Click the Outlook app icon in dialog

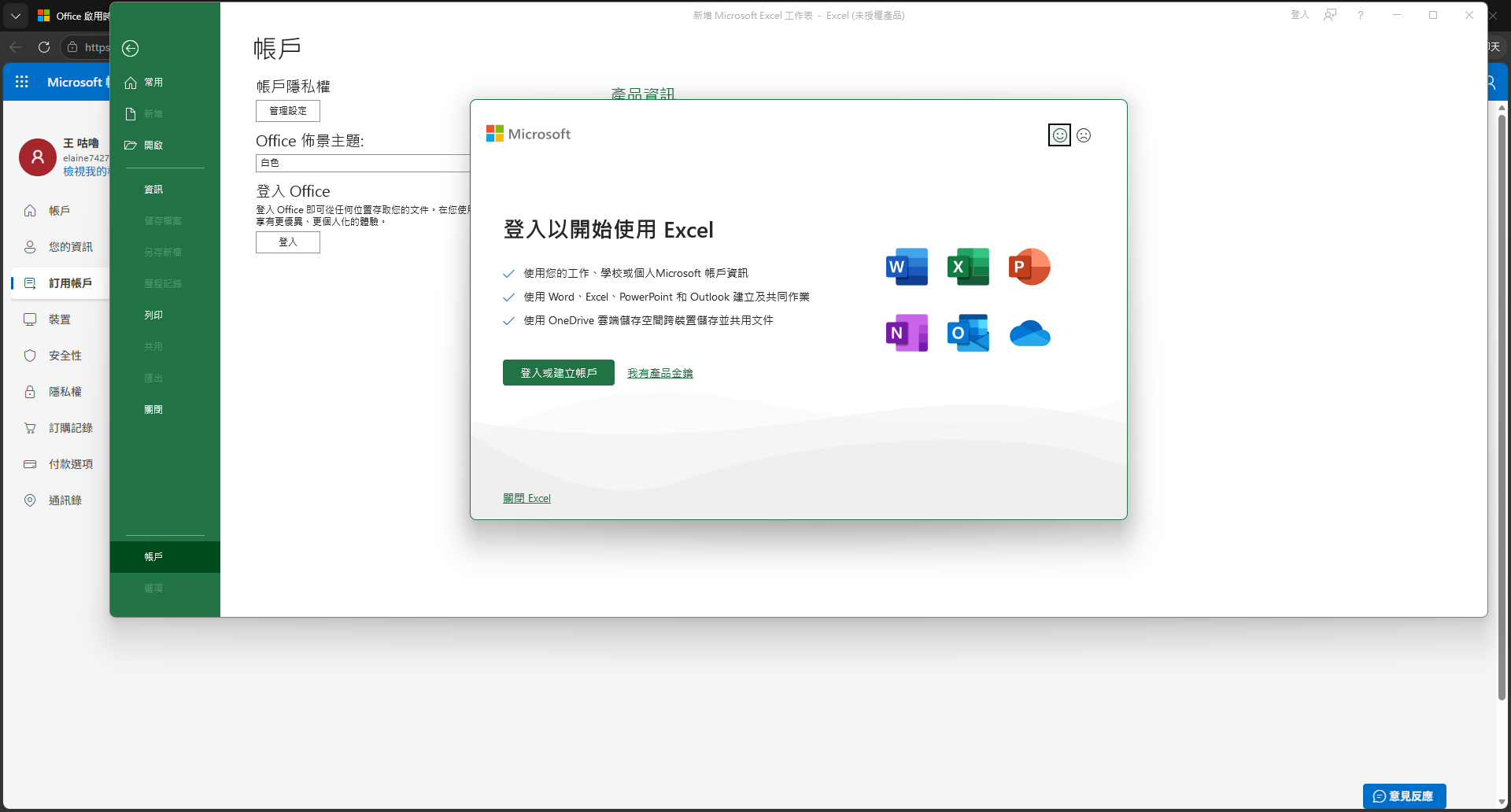[x=968, y=333]
